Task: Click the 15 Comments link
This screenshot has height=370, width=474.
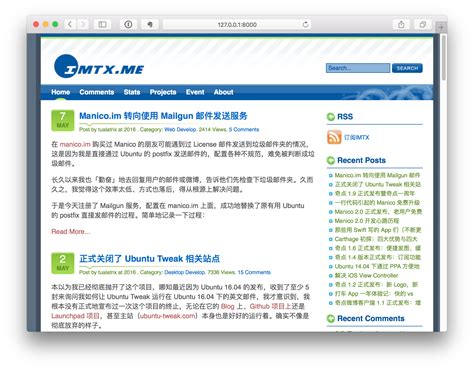Action: 254,272
